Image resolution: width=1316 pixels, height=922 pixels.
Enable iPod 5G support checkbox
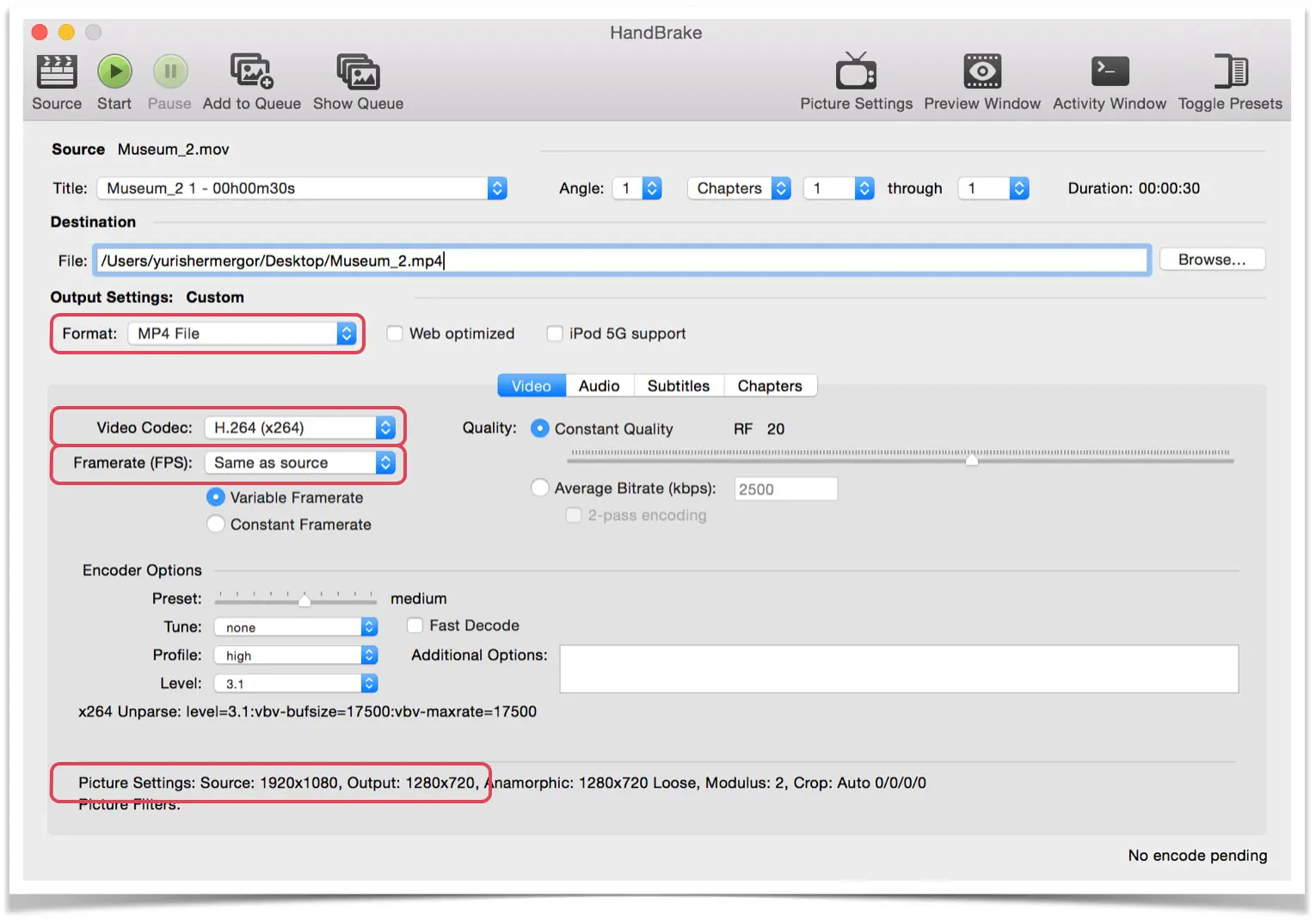(x=555, y=334)
